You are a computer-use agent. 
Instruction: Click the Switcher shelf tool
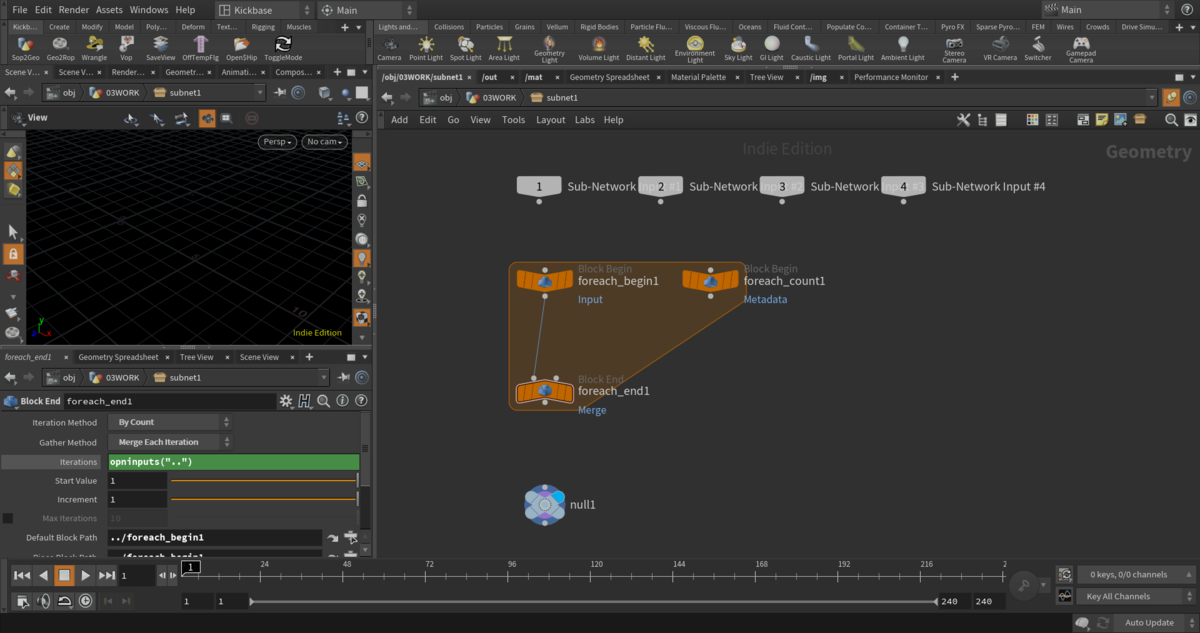[x=1038, y=48]
